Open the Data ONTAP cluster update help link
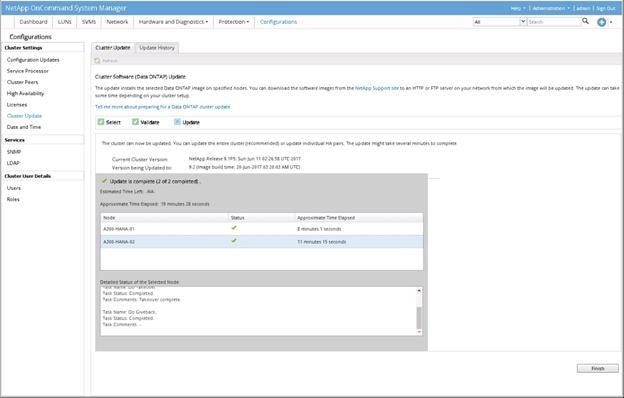Image resolution: width=624 pixels, height=398 pixels. coord(163,107)
